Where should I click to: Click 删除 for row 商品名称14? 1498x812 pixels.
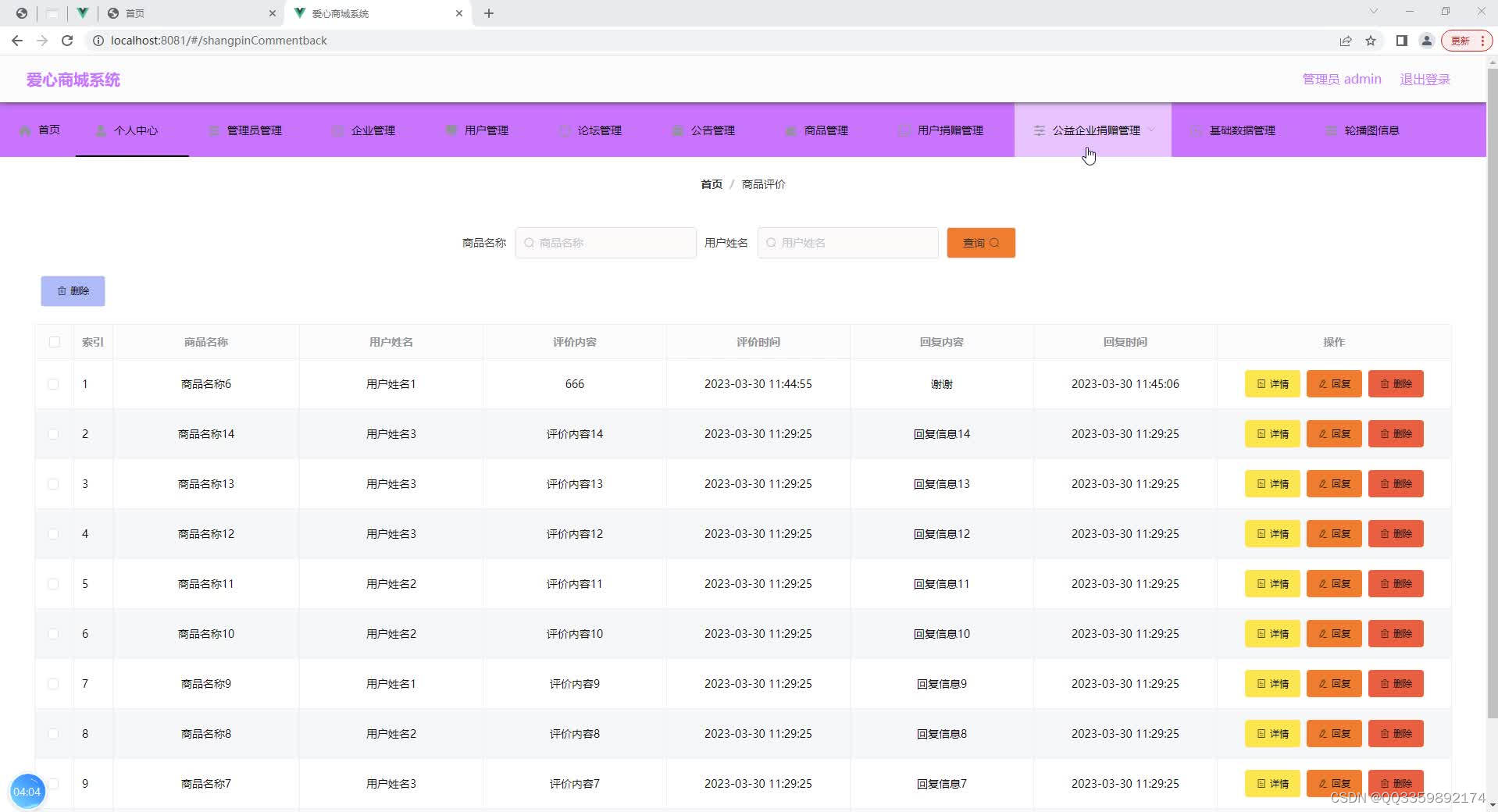coord(1396,433)
